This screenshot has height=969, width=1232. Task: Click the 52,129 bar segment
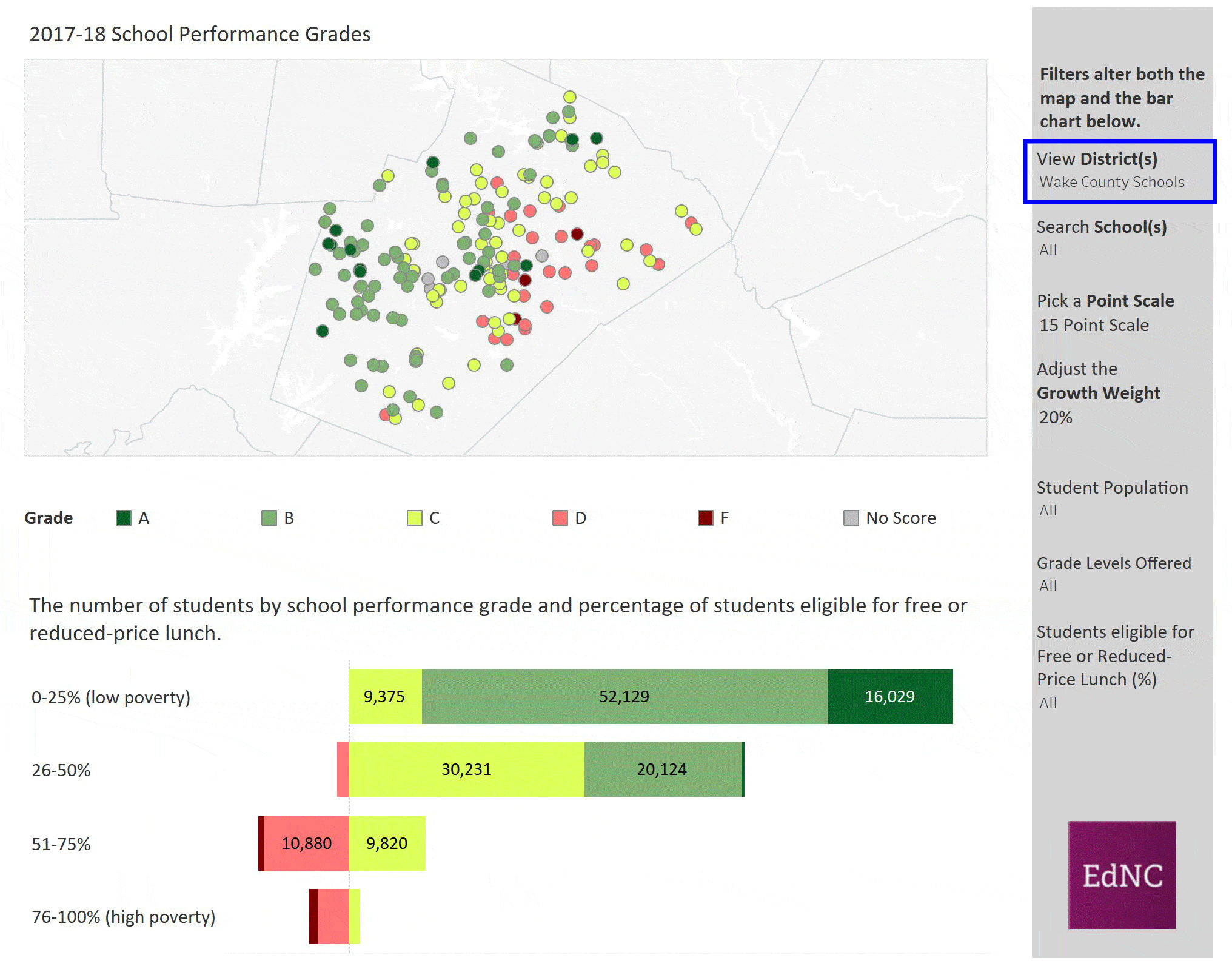(624, 696)
